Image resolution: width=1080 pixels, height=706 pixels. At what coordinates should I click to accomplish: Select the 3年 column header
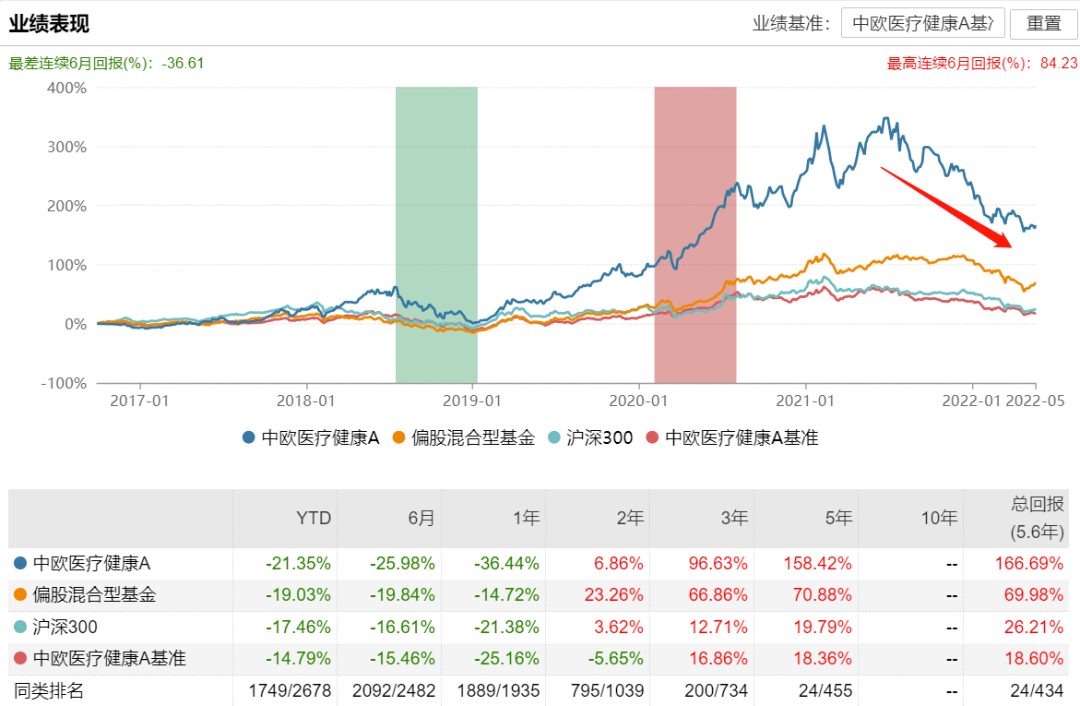click(x=733, y=518)
